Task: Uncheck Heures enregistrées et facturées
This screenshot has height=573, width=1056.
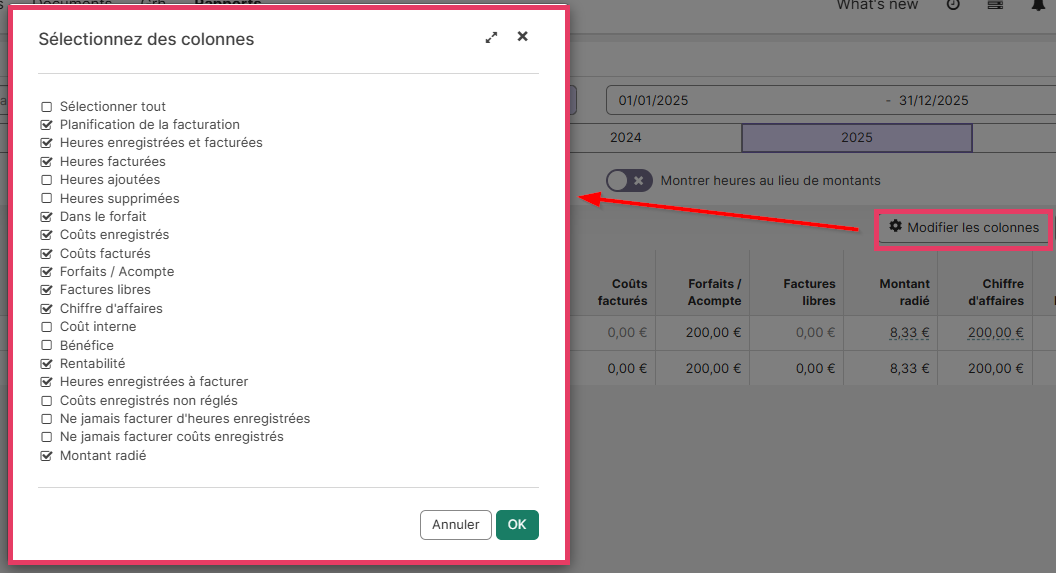Action: point(46,143)
